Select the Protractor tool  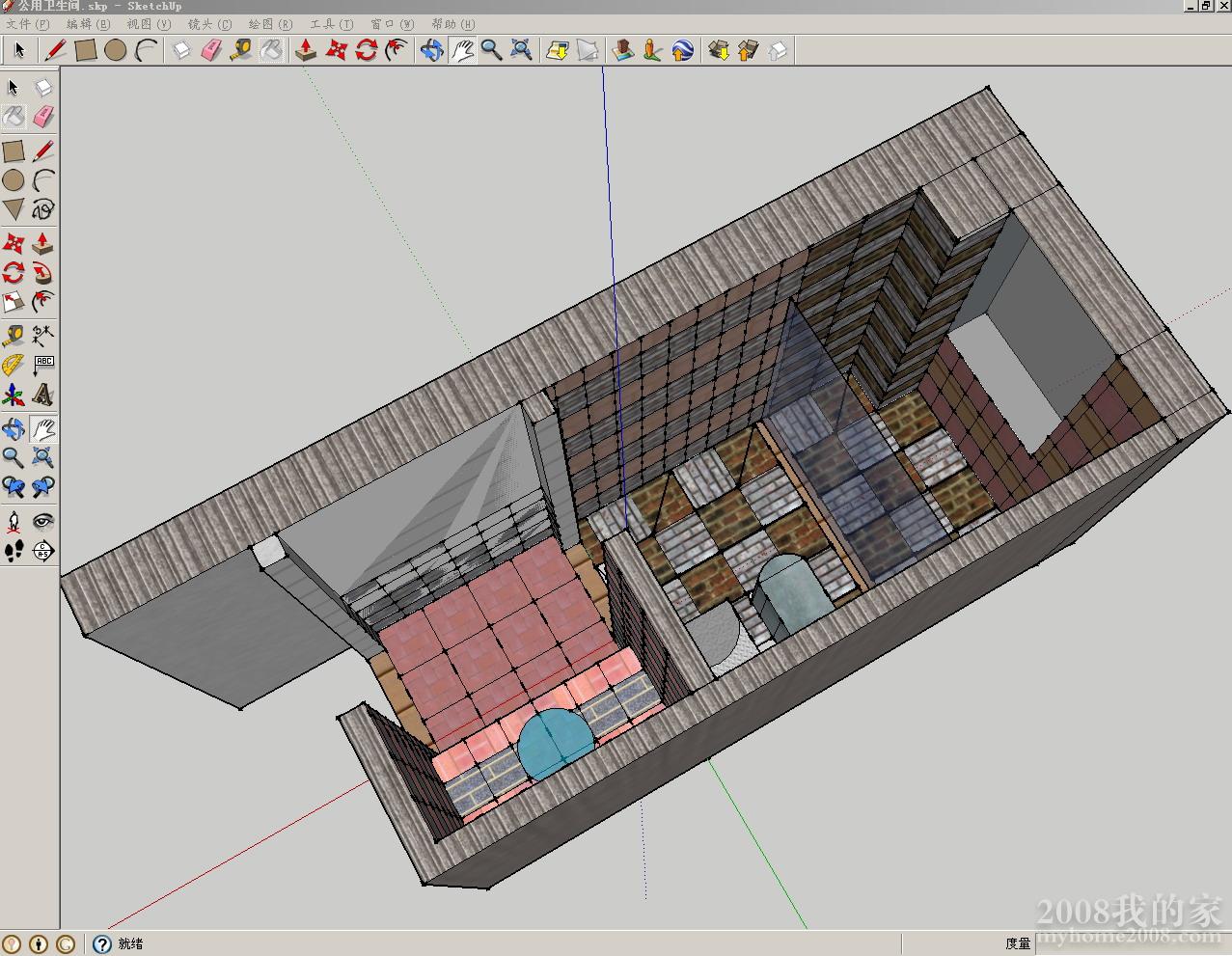[x=14, y=366]
